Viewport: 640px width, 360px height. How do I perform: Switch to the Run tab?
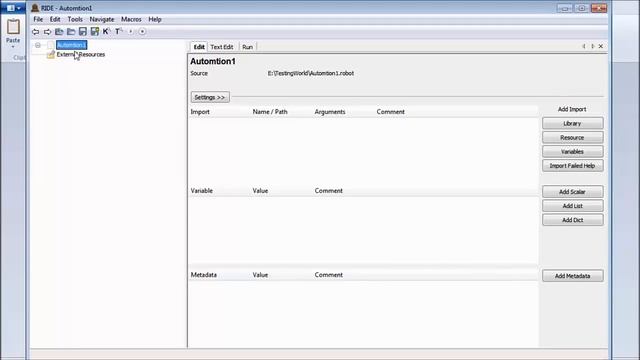[x=247, y=47]
